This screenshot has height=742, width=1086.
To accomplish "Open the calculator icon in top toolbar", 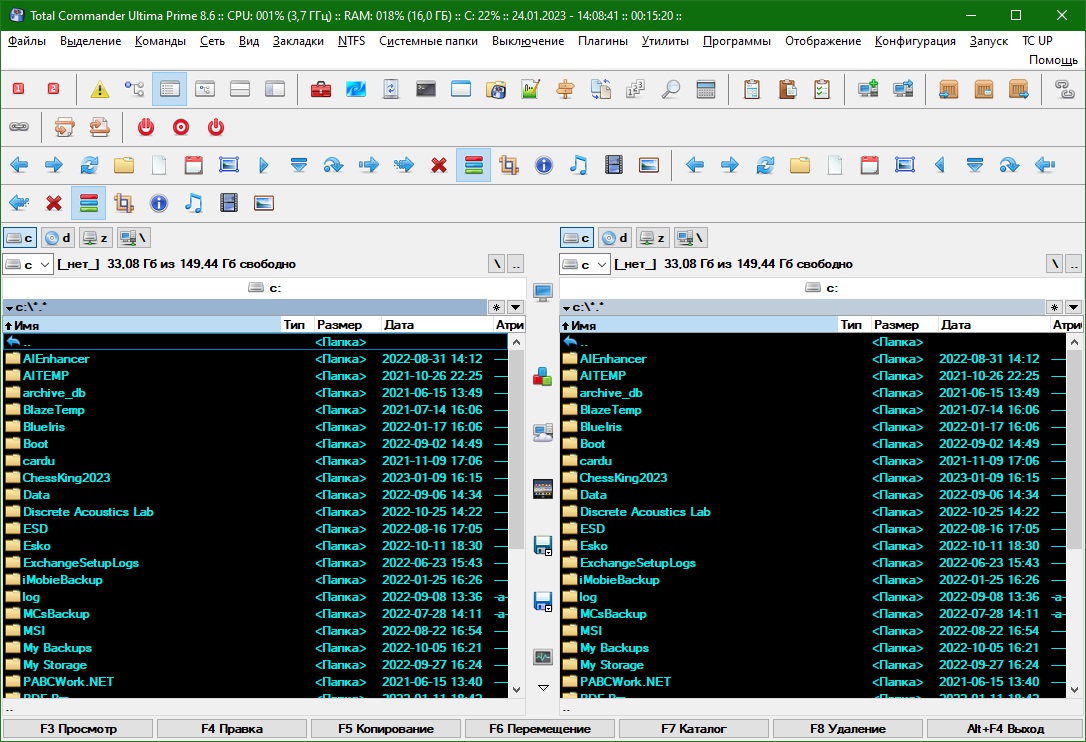I will [x=706, y=90].
